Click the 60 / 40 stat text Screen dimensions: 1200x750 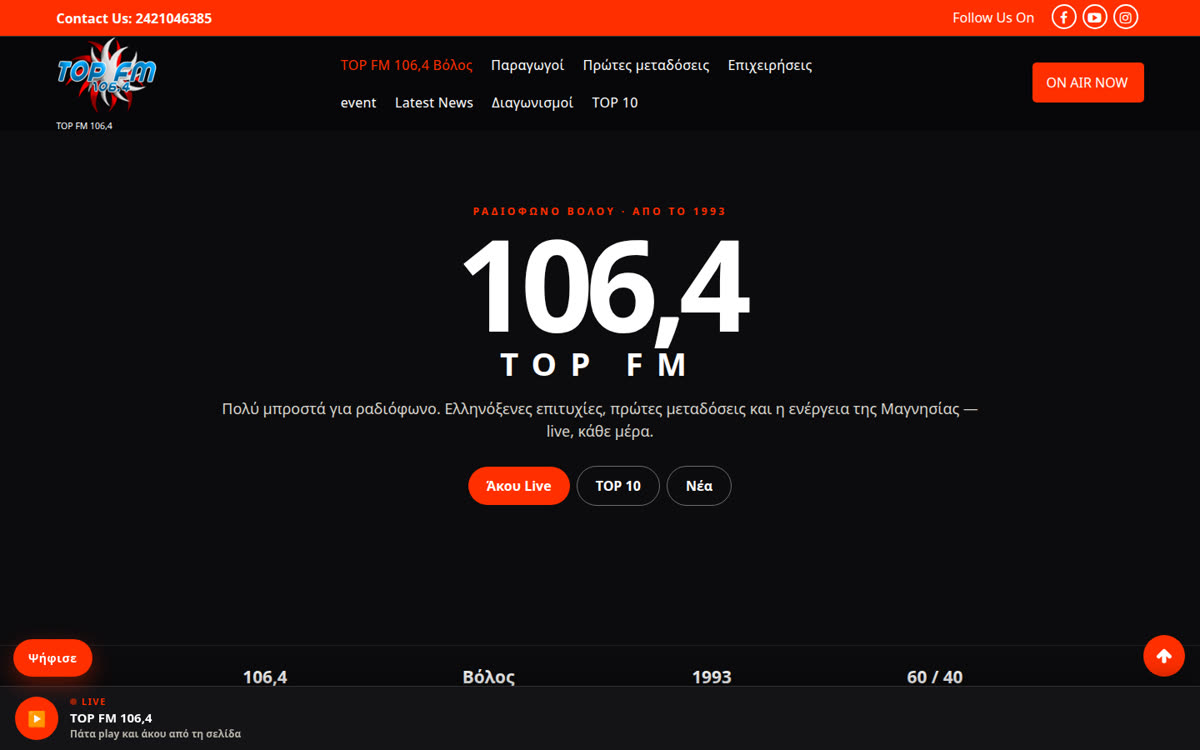[935, 677]
